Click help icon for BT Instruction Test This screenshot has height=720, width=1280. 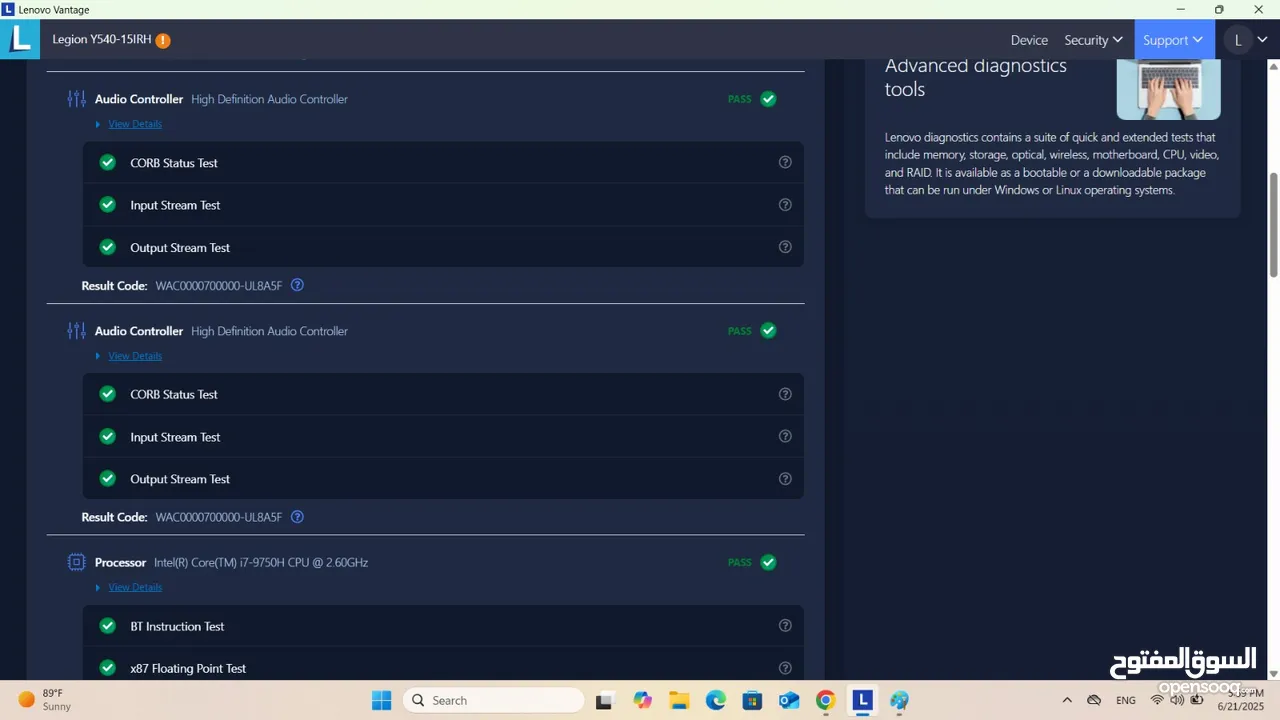click(785, 626)
